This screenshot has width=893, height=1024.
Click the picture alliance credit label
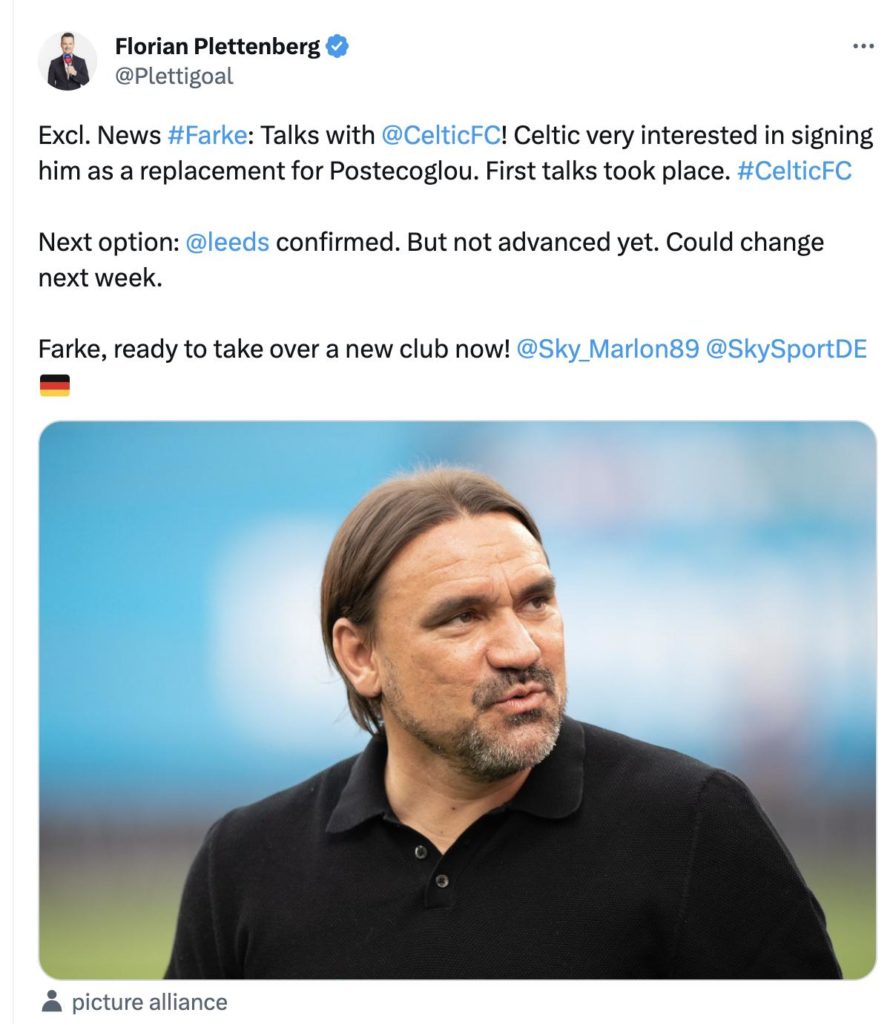coord(149,1002)
